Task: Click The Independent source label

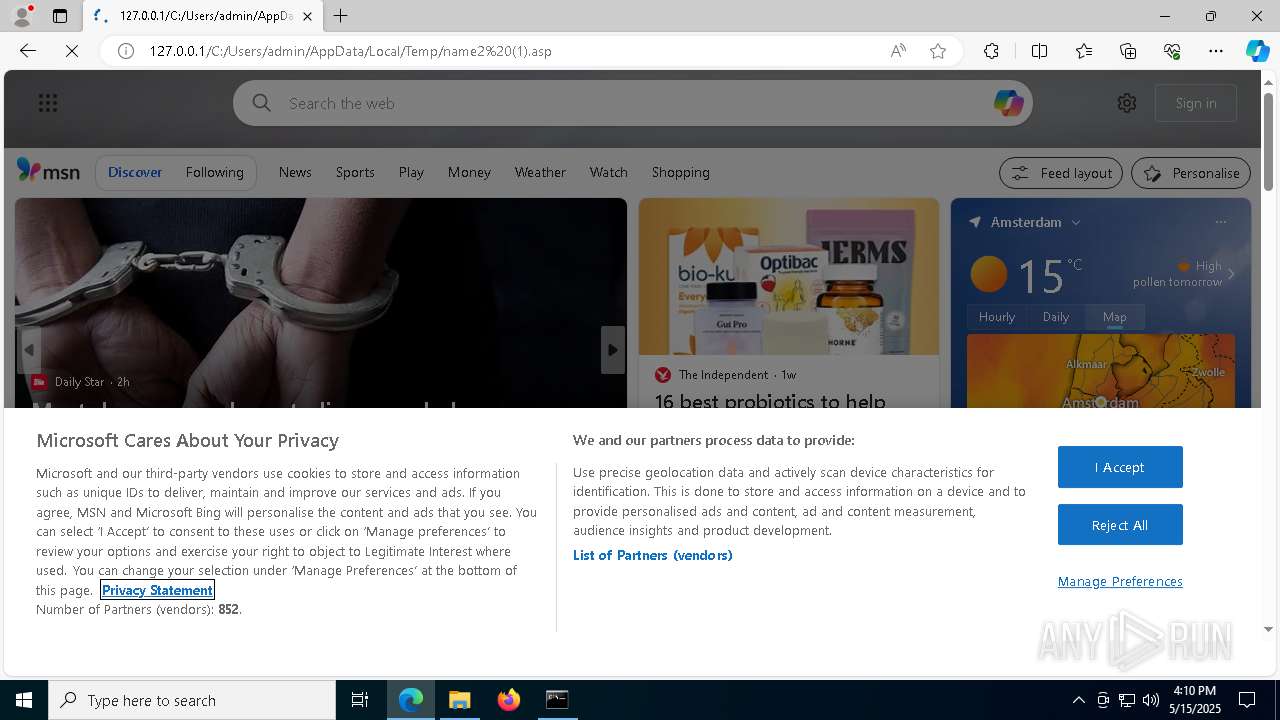Action: [724, 375]
